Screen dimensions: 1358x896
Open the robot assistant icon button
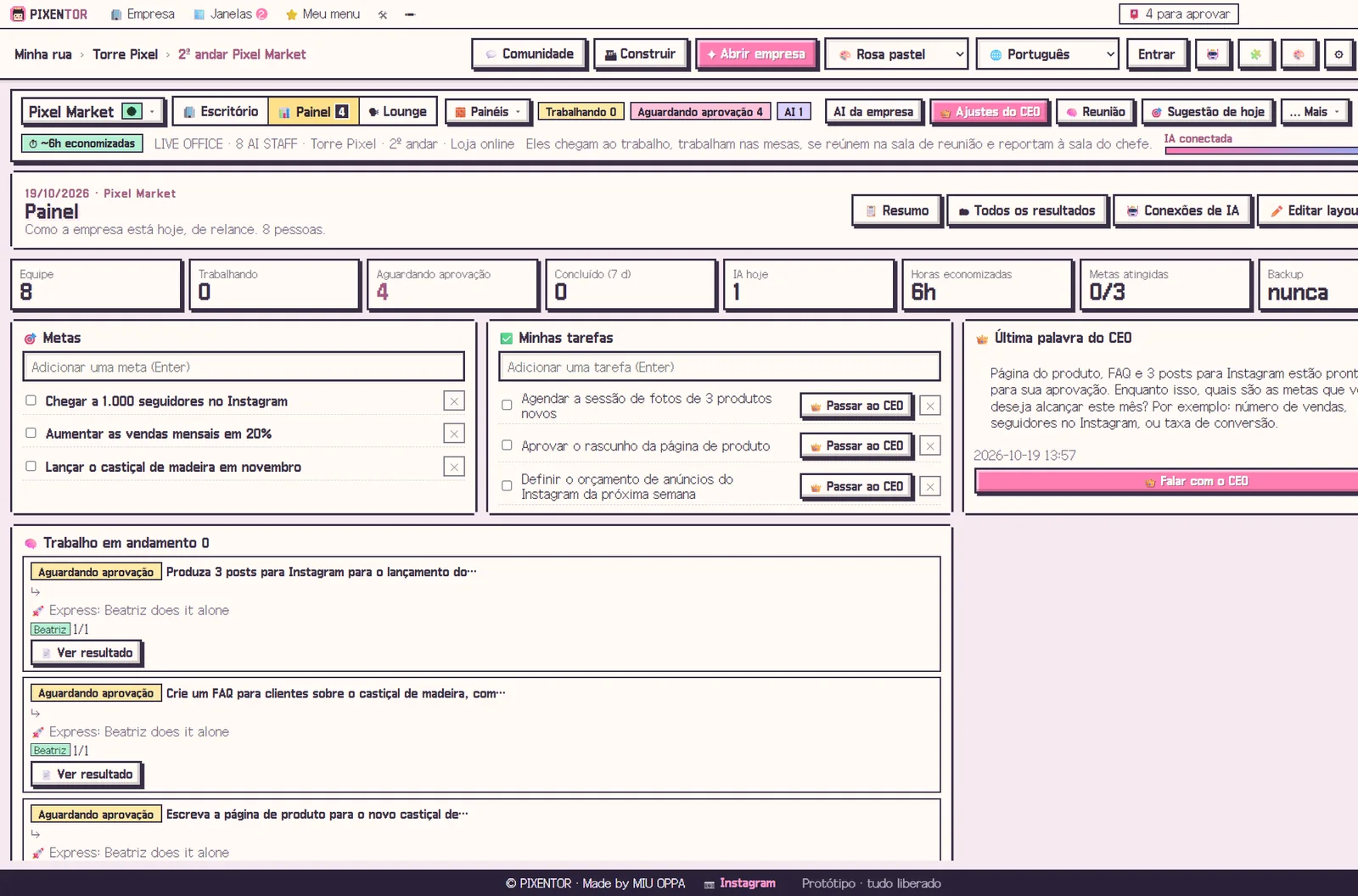coord(1213,54)
